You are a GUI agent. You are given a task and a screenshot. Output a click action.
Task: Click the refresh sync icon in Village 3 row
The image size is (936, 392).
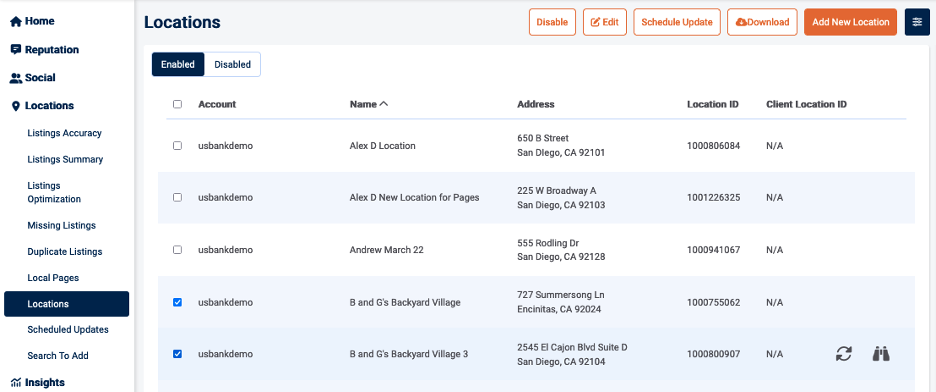pos(843,354)
